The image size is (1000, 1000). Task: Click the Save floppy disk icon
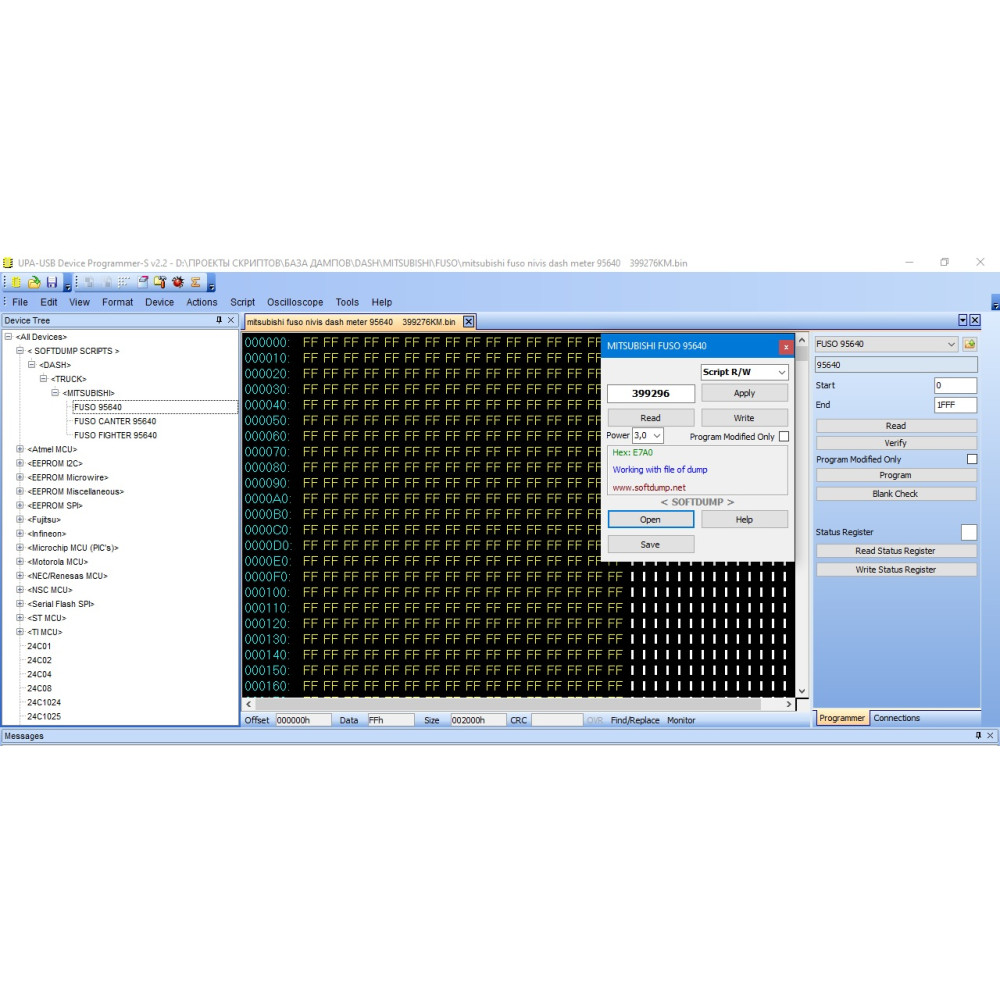52,282
